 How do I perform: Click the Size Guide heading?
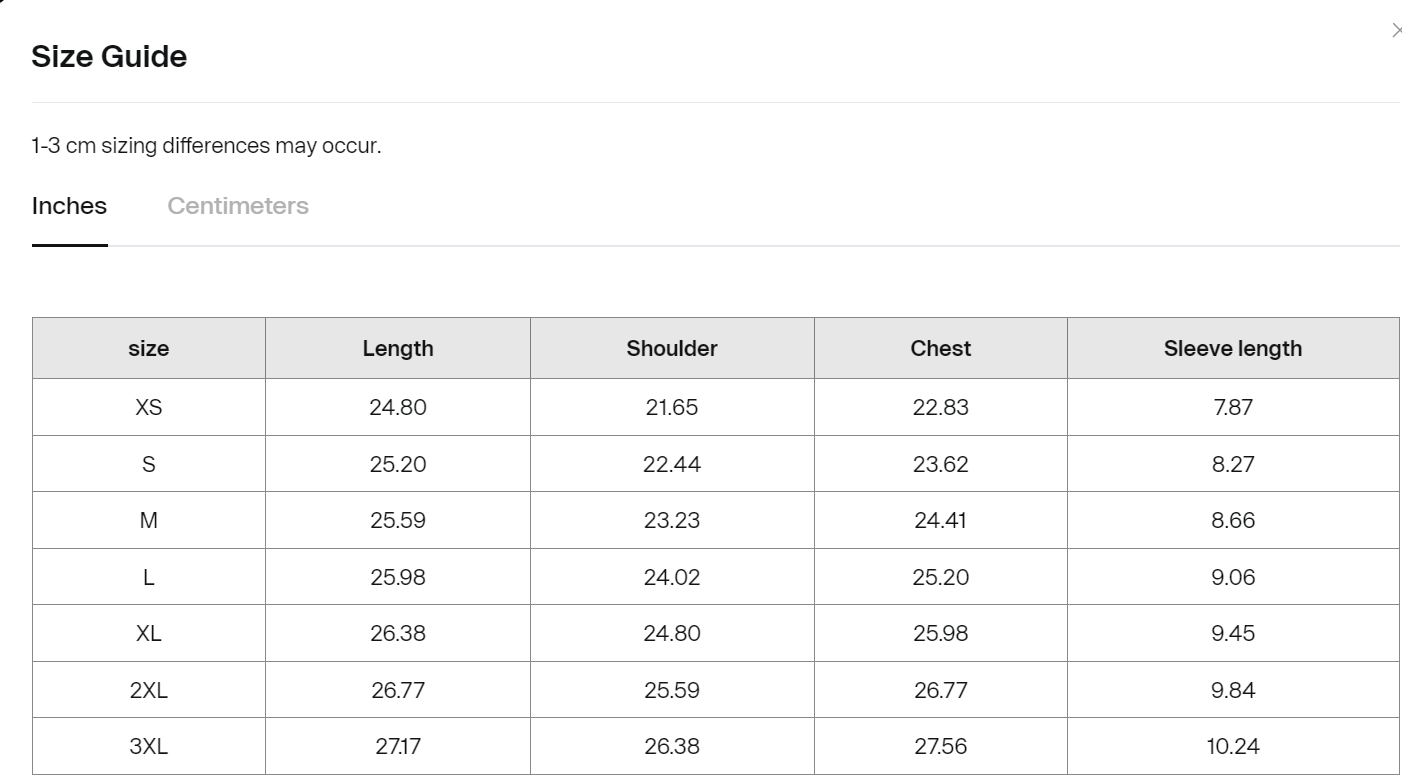109,57
